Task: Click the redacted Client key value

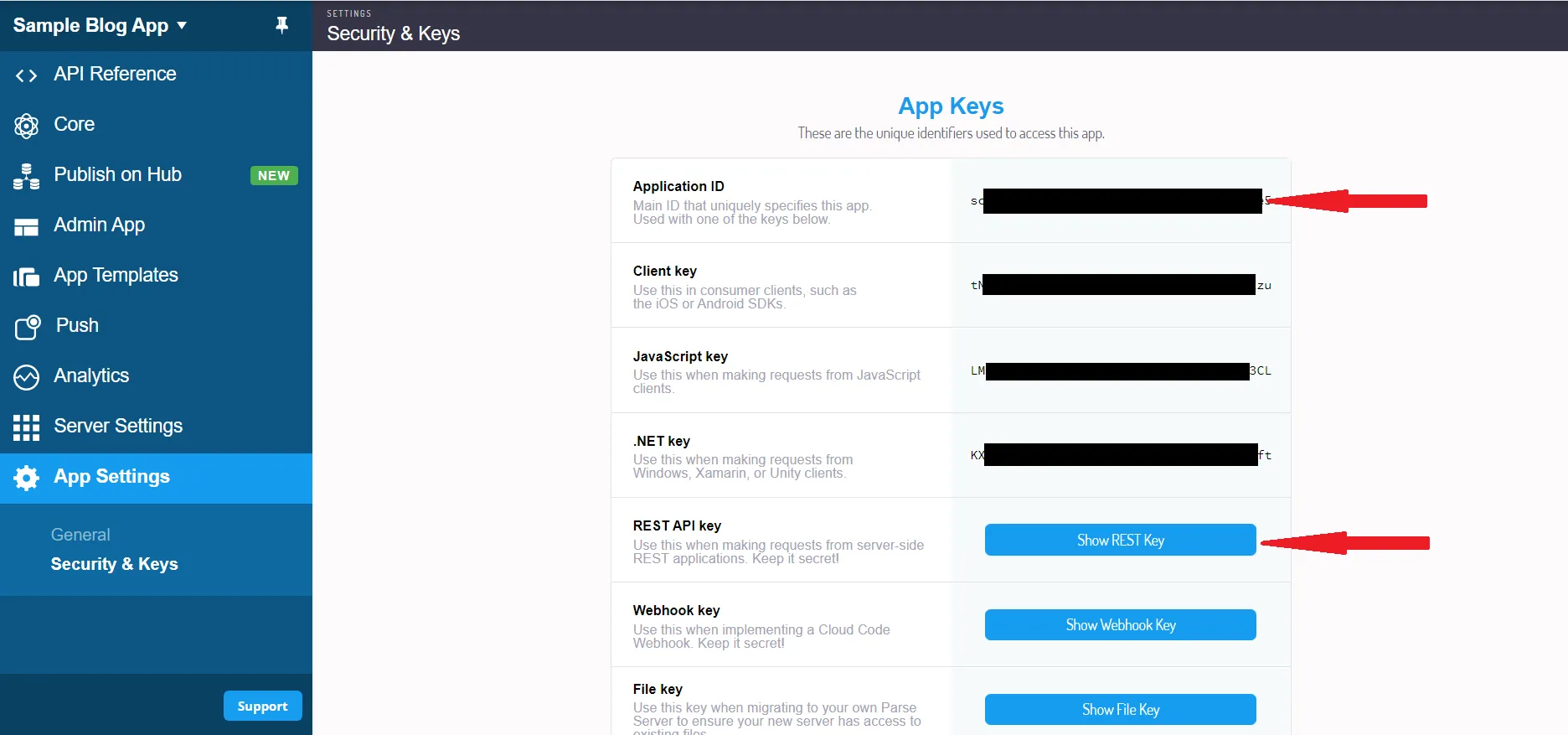Action: (x=1119, y=285)
